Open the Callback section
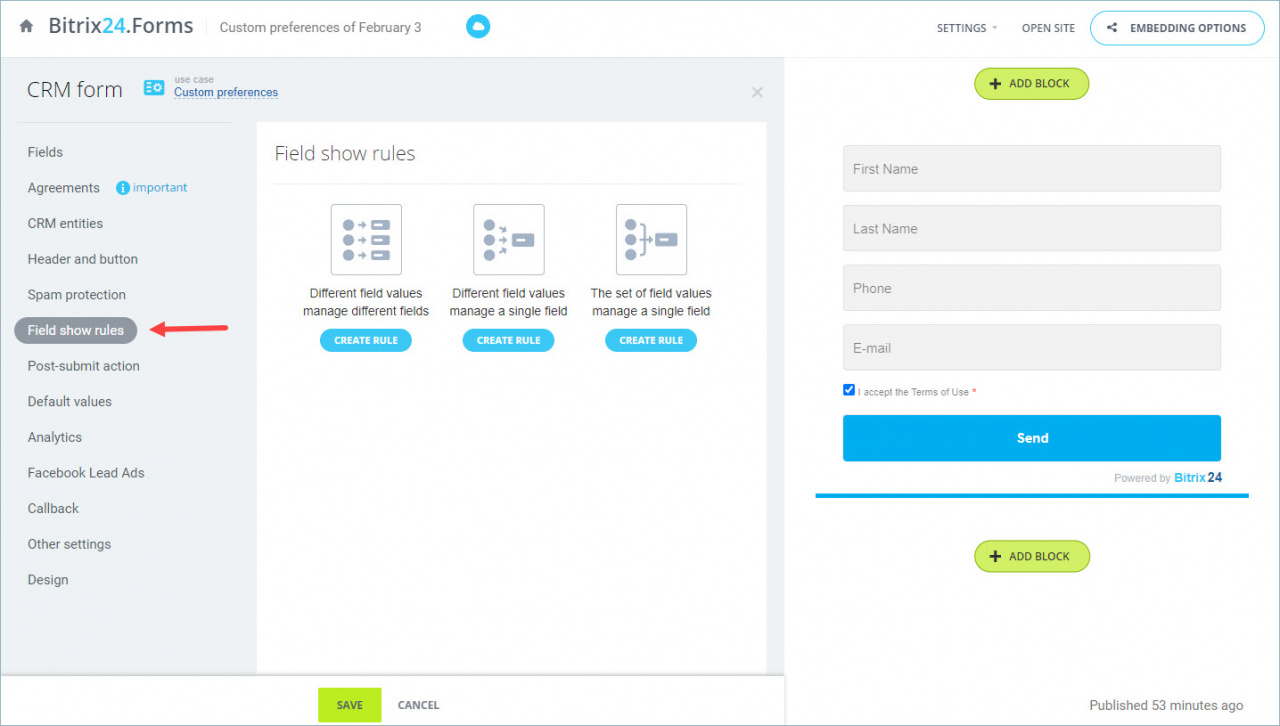The height and width of the screenshot is (726, 1280). click(x=53, y=508)
